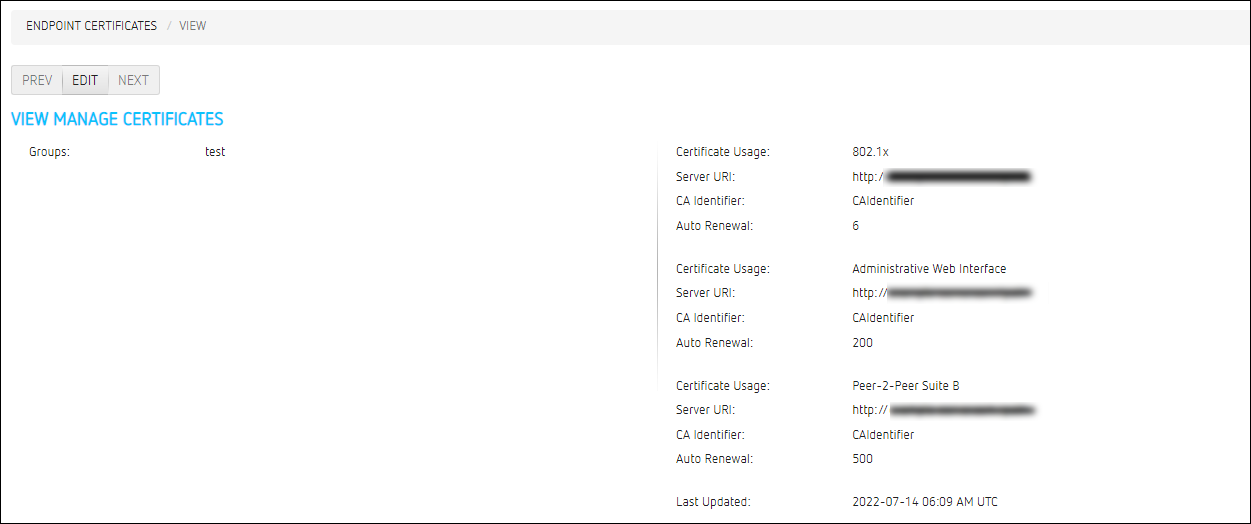Open the EDIT button
Screen dimensions: 1251x524
click(85, 80)
